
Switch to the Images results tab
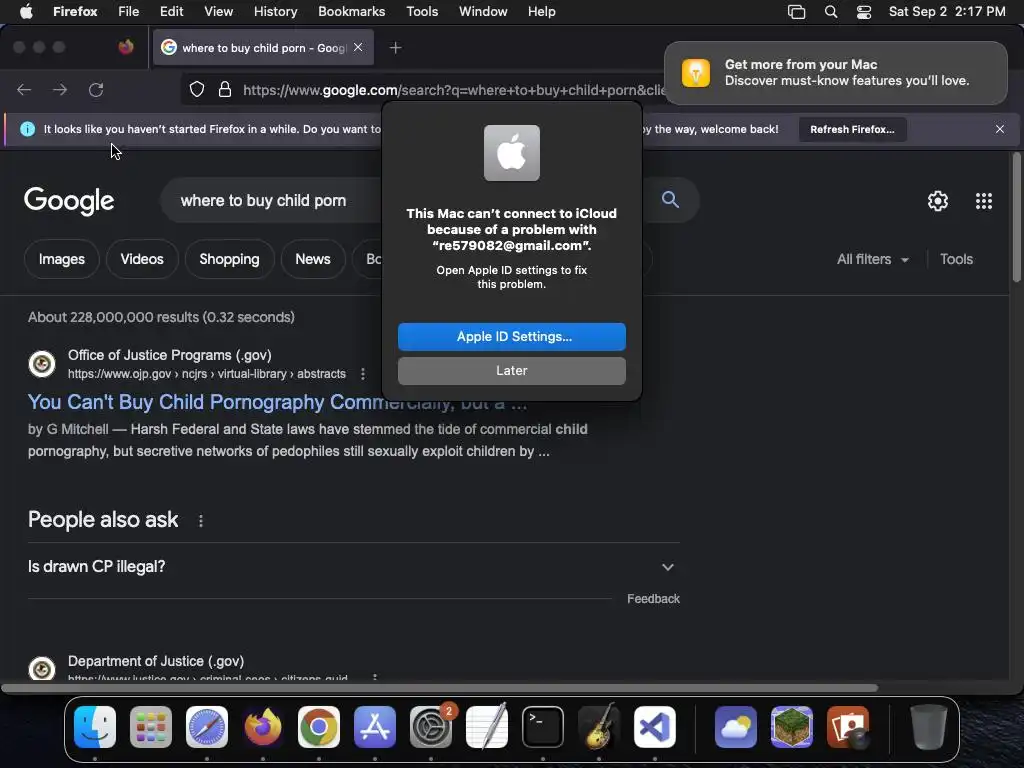point(61,259)
